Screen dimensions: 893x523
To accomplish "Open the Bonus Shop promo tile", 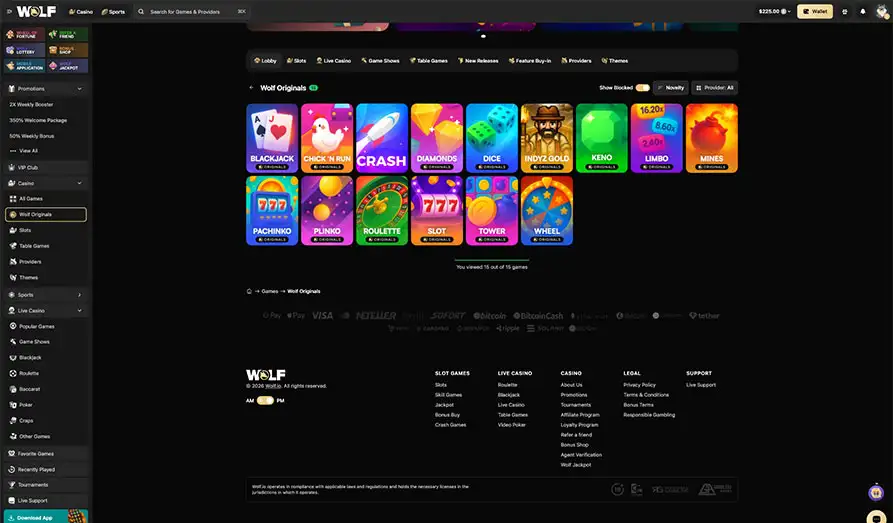I will click(x=68, y=50).
